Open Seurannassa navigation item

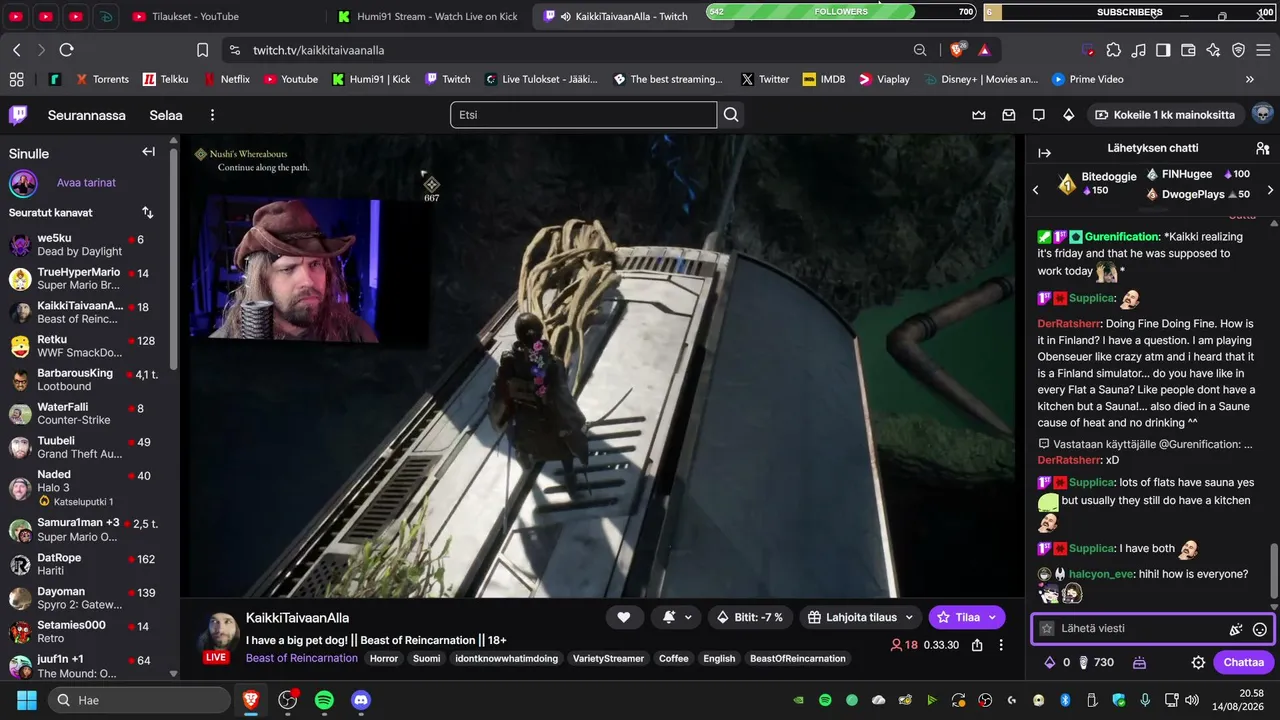[87, 115]
